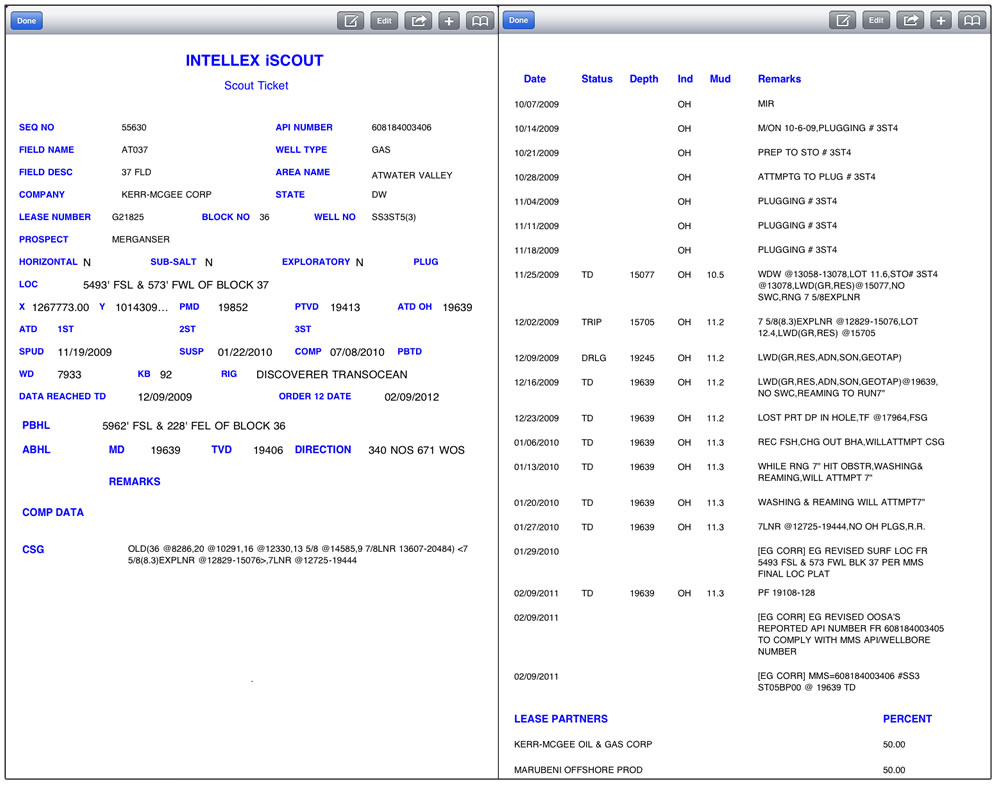Select order 12 date 02/09/2012
Viewport: 1000px width, 790px height.
click(x=411, y=397)
